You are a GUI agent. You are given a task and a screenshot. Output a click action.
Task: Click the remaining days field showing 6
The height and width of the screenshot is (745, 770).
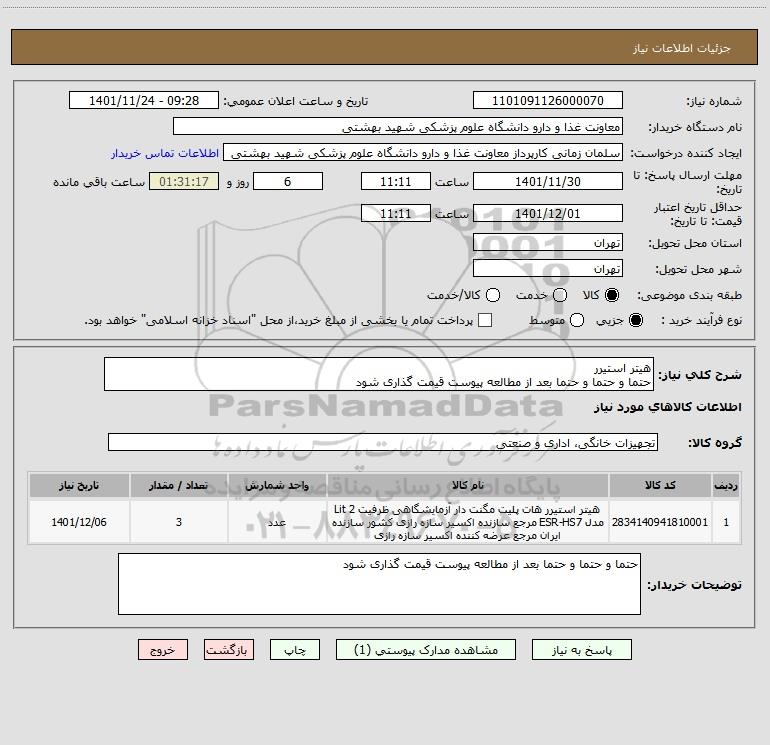point(288,181)
